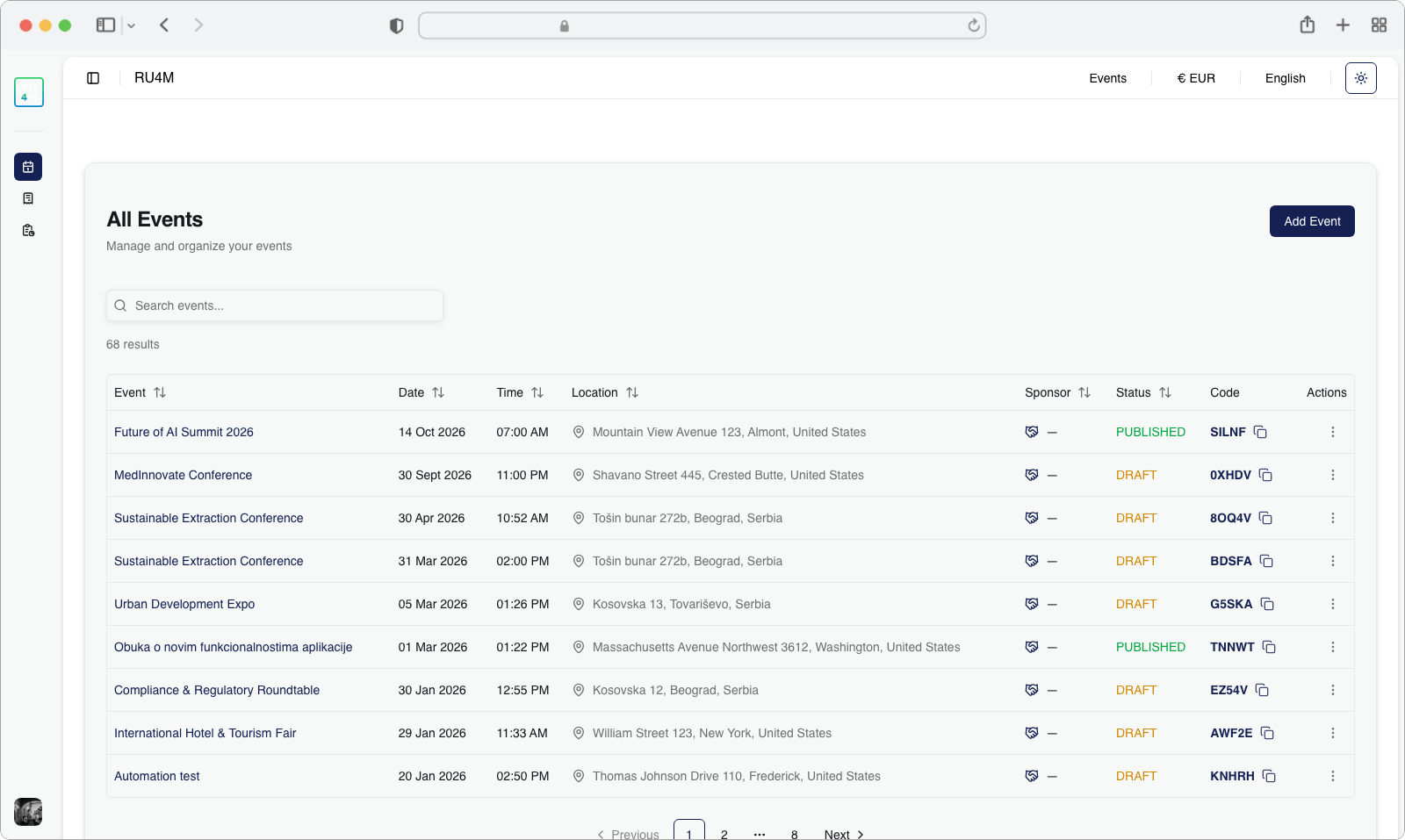Click sponsor handshake icon for MedInnovate Conference
The image size is (1405, 840).
click(x=1032, y=475)
